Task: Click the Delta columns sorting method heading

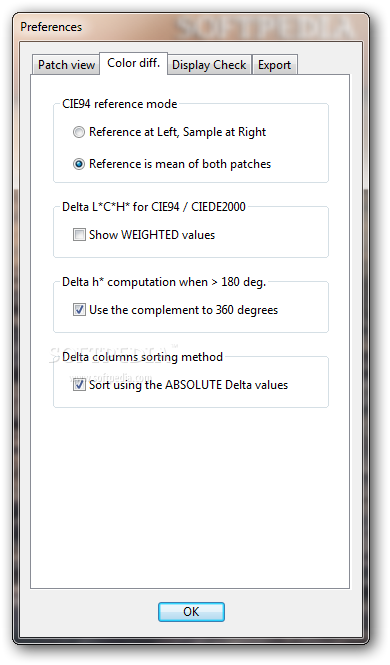Action: (x=142, y=357)
